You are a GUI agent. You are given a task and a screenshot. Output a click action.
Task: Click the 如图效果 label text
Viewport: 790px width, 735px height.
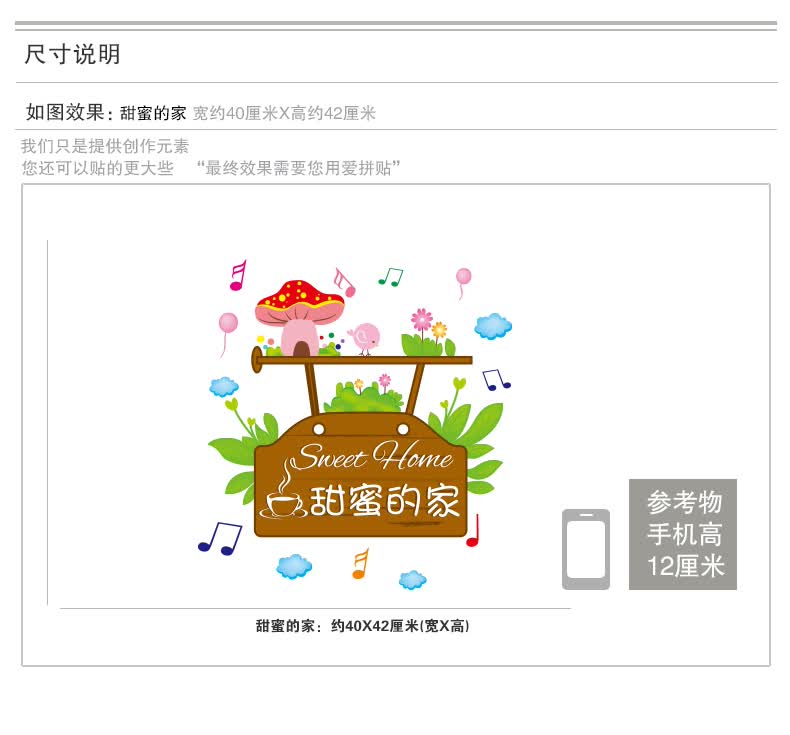click(x=65, y=112)
